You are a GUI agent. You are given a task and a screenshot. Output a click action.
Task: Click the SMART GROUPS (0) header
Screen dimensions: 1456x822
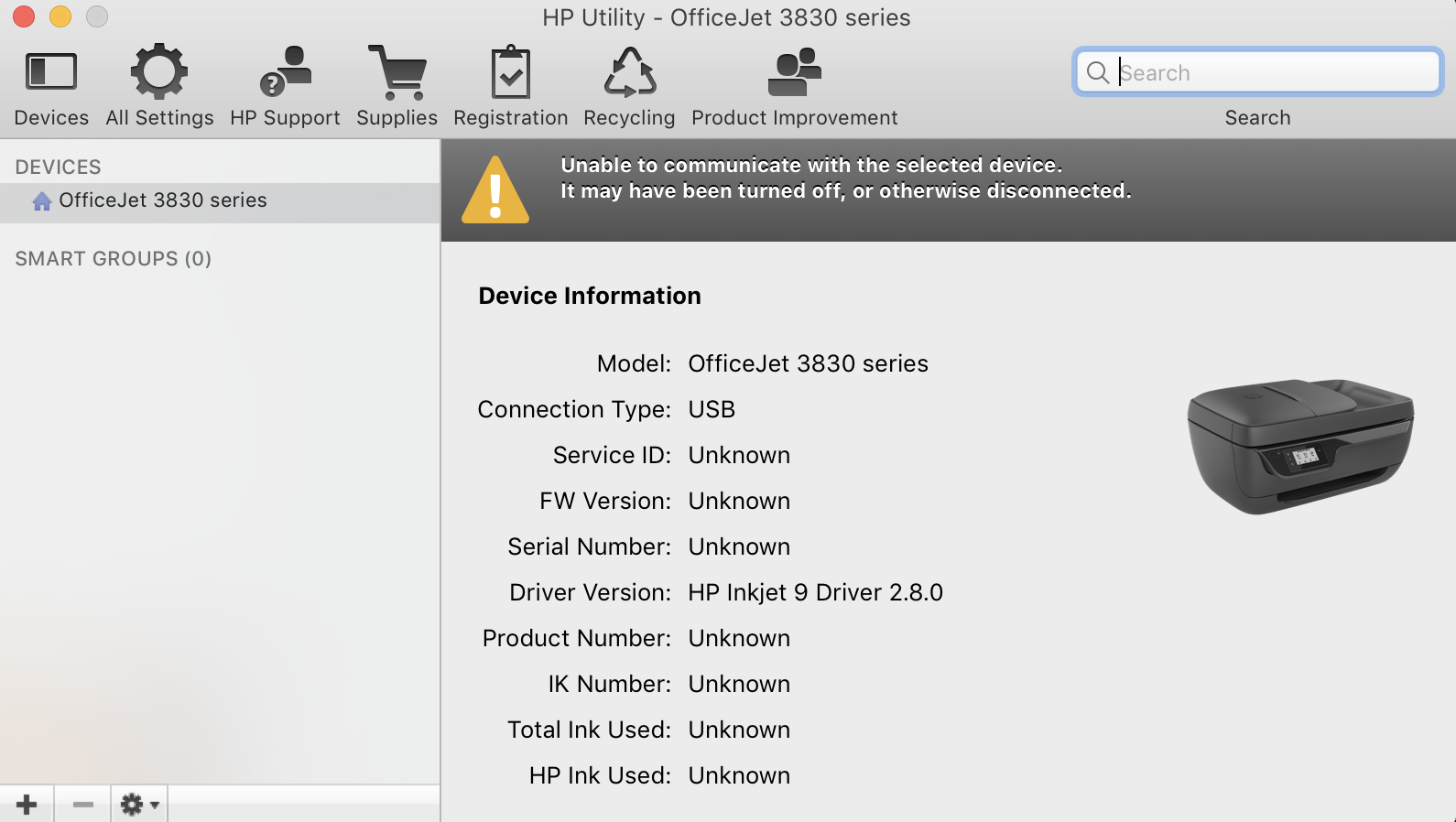coord(114,259)
